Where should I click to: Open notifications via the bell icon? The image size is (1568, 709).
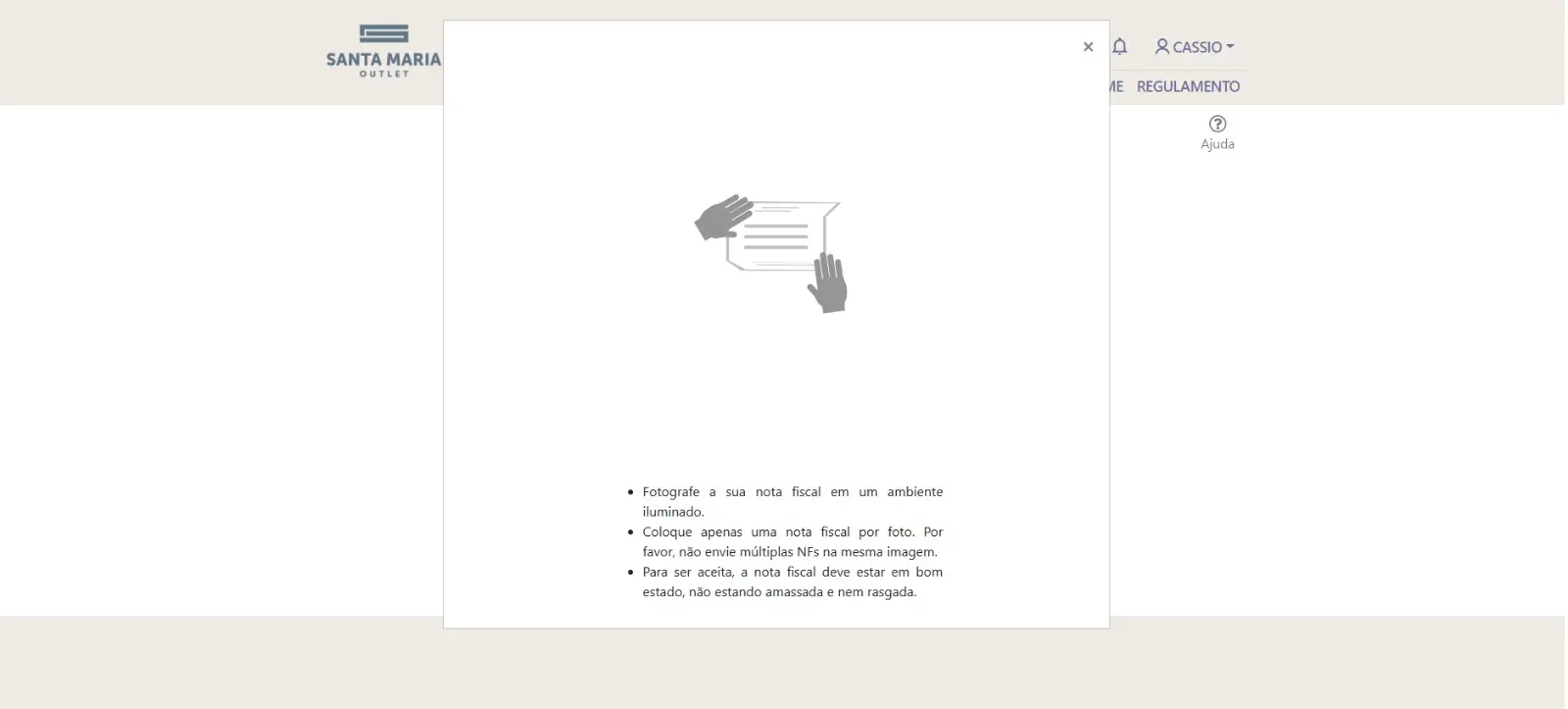1120,46
